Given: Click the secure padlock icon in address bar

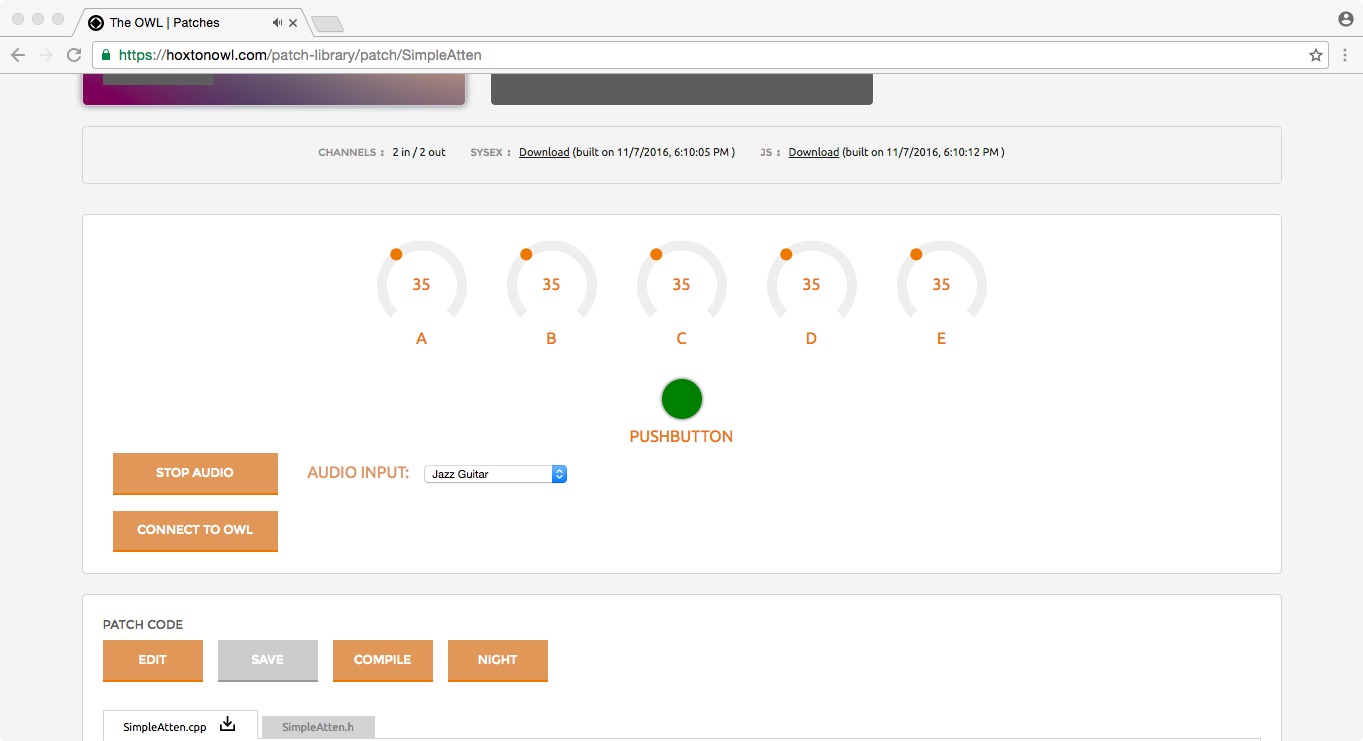Looking at the screenshot, I should click(107, 56).
